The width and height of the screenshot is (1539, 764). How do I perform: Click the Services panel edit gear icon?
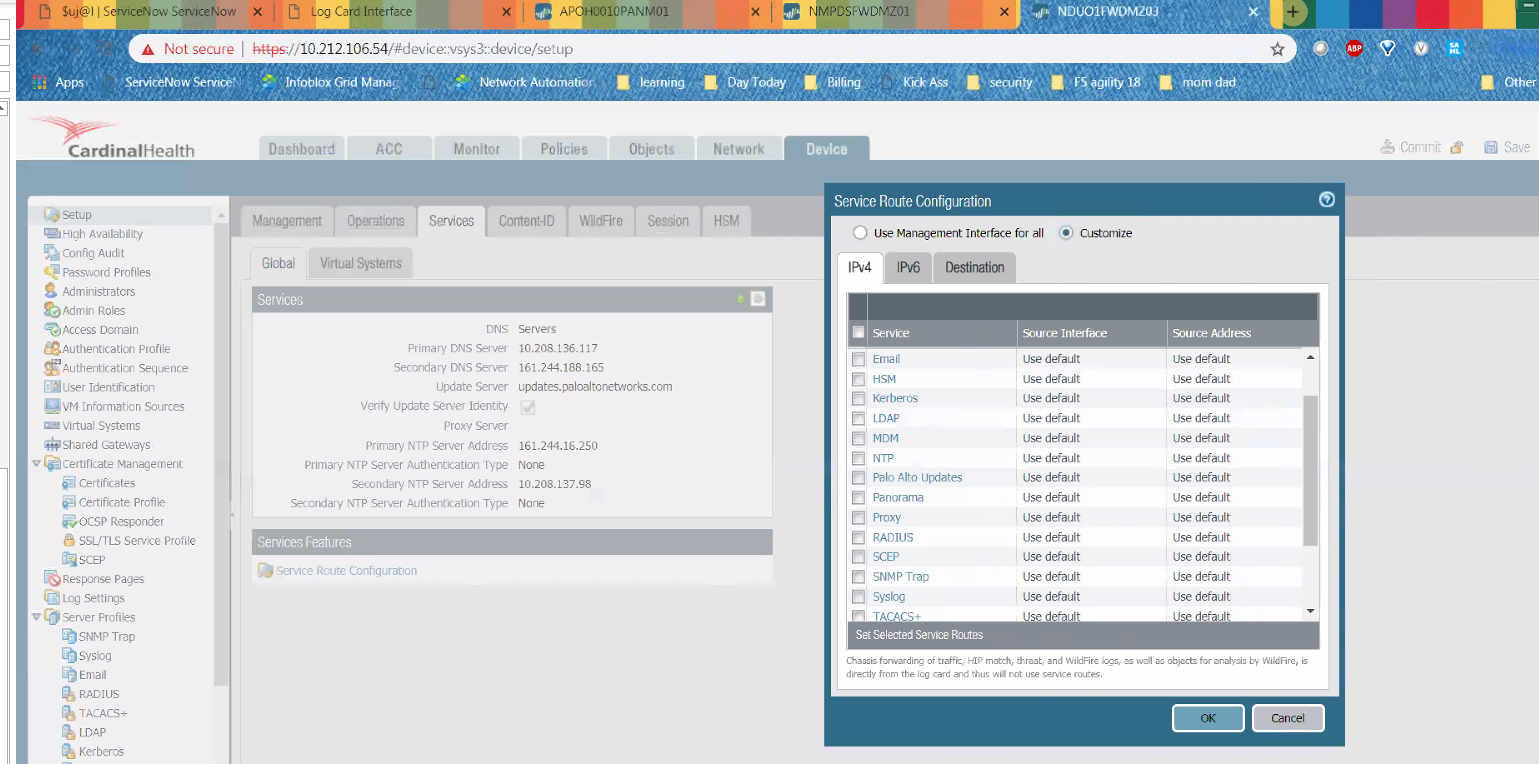point(758,299)
